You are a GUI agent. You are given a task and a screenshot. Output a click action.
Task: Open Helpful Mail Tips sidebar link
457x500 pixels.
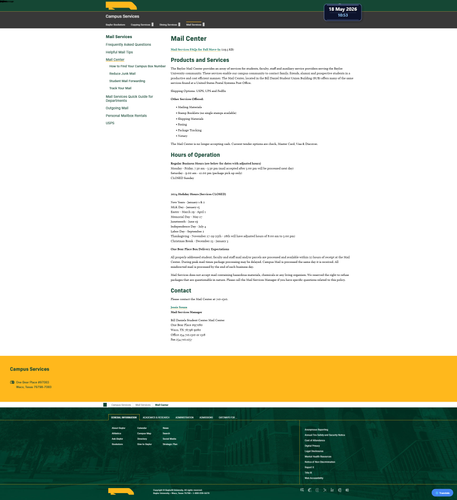tap(119, 52)
